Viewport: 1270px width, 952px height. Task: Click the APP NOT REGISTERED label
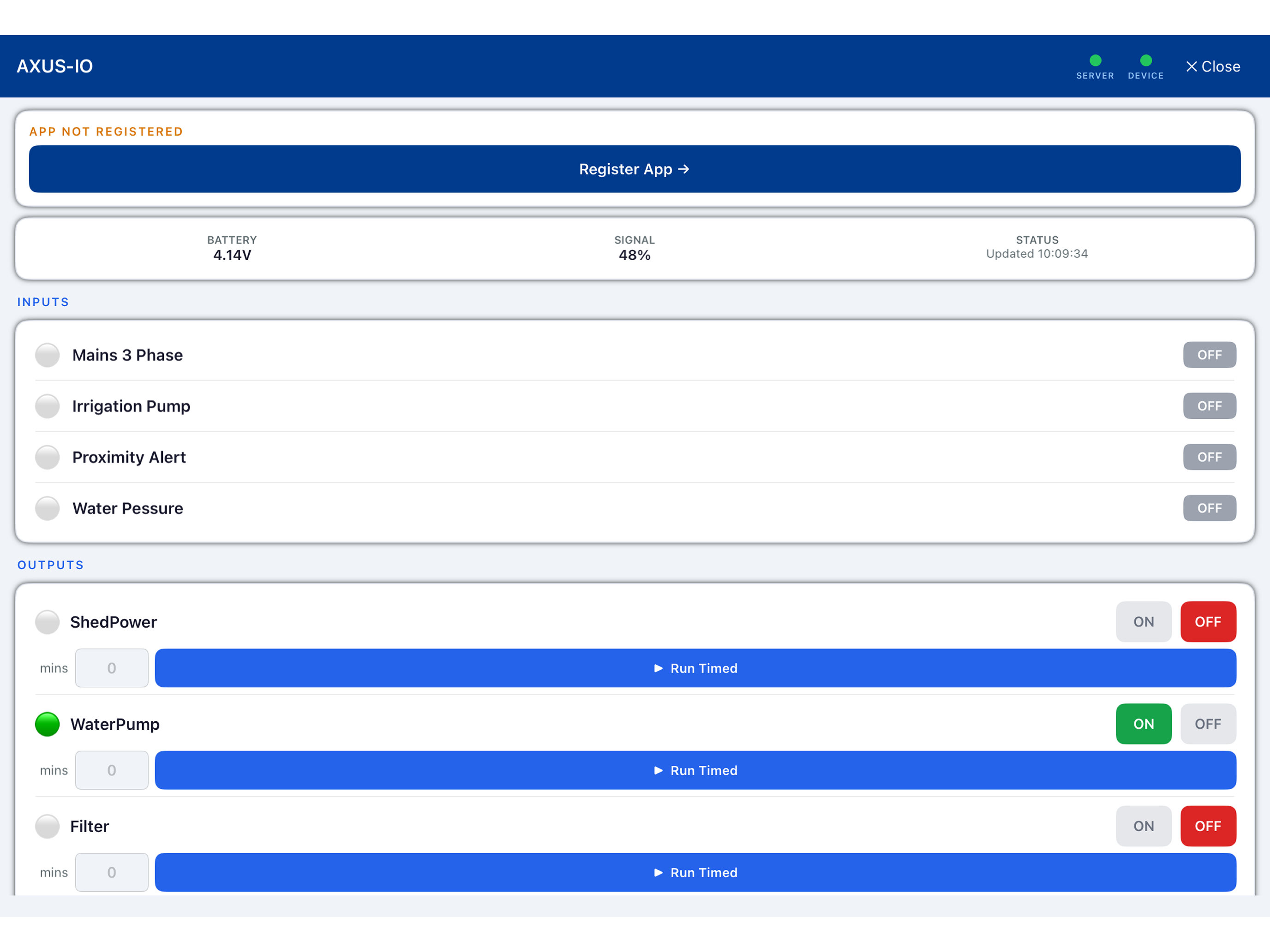pyautogui.click(x=106, y=131)
